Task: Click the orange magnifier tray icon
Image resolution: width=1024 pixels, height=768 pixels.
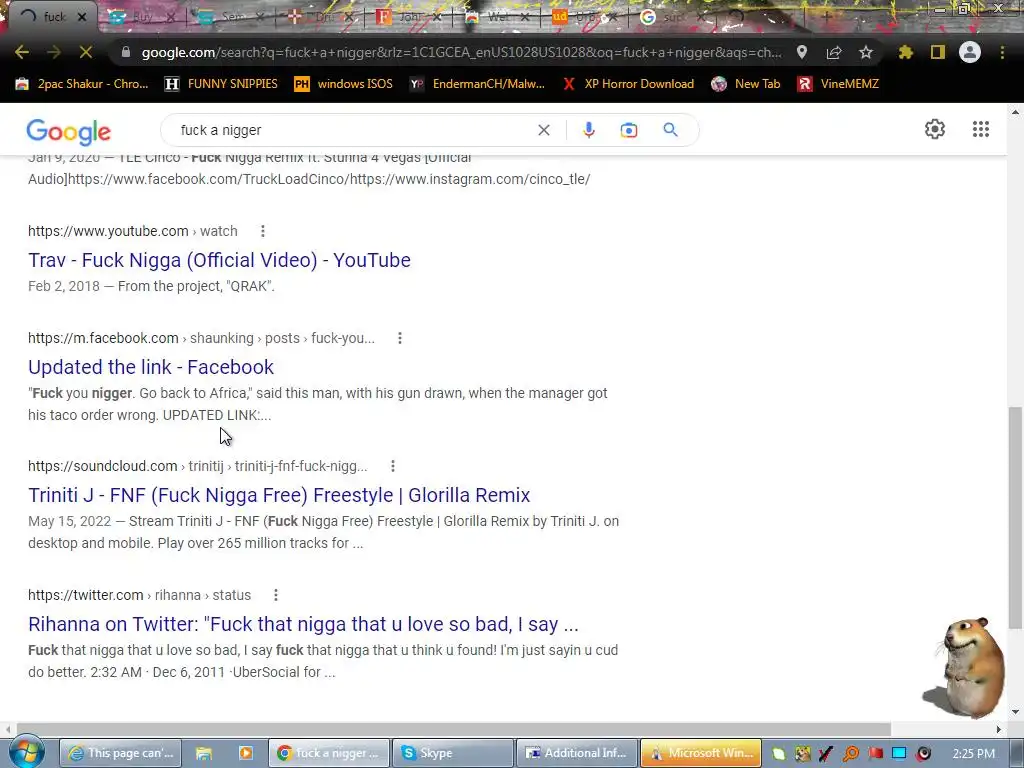Action: (851, 753)
